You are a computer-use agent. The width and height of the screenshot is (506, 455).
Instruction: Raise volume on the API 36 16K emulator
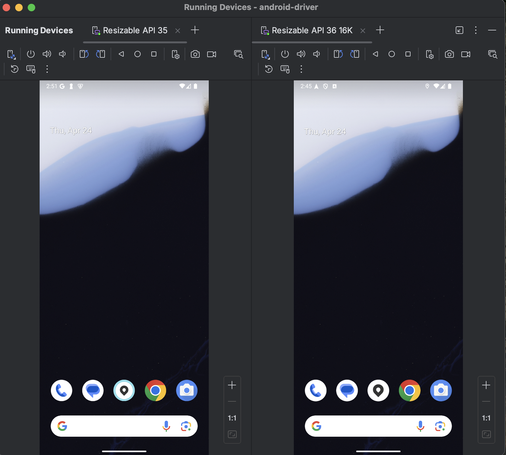coord(301,54)
